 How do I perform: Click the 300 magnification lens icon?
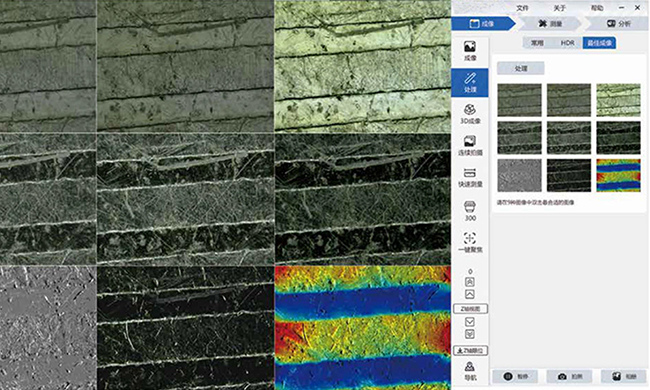(470, 211)
